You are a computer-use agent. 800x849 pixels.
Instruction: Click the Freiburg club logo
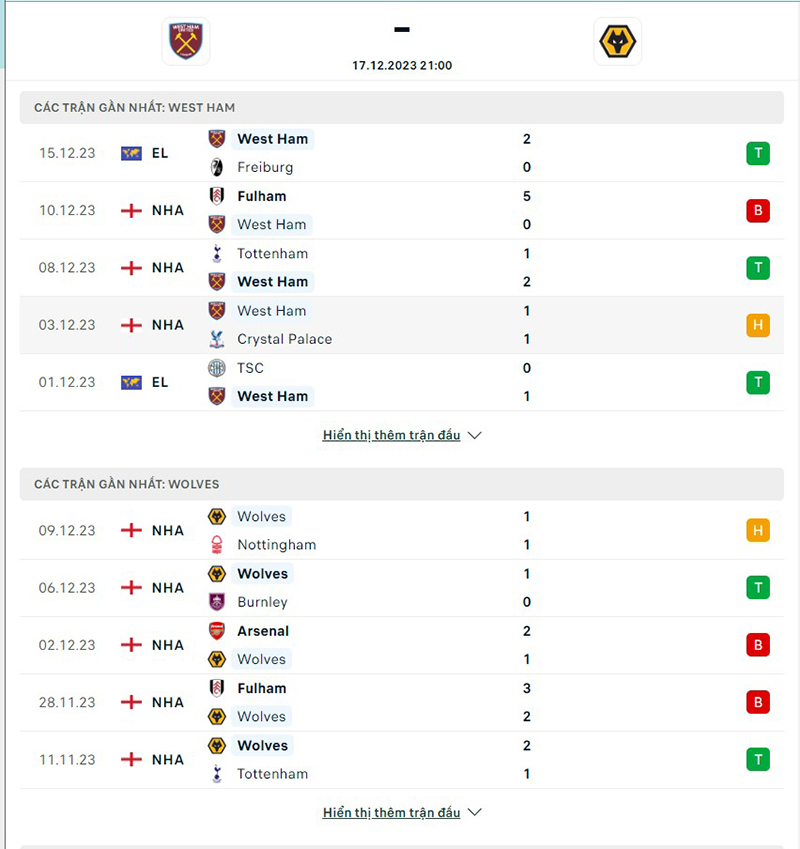tap(216, 167)
